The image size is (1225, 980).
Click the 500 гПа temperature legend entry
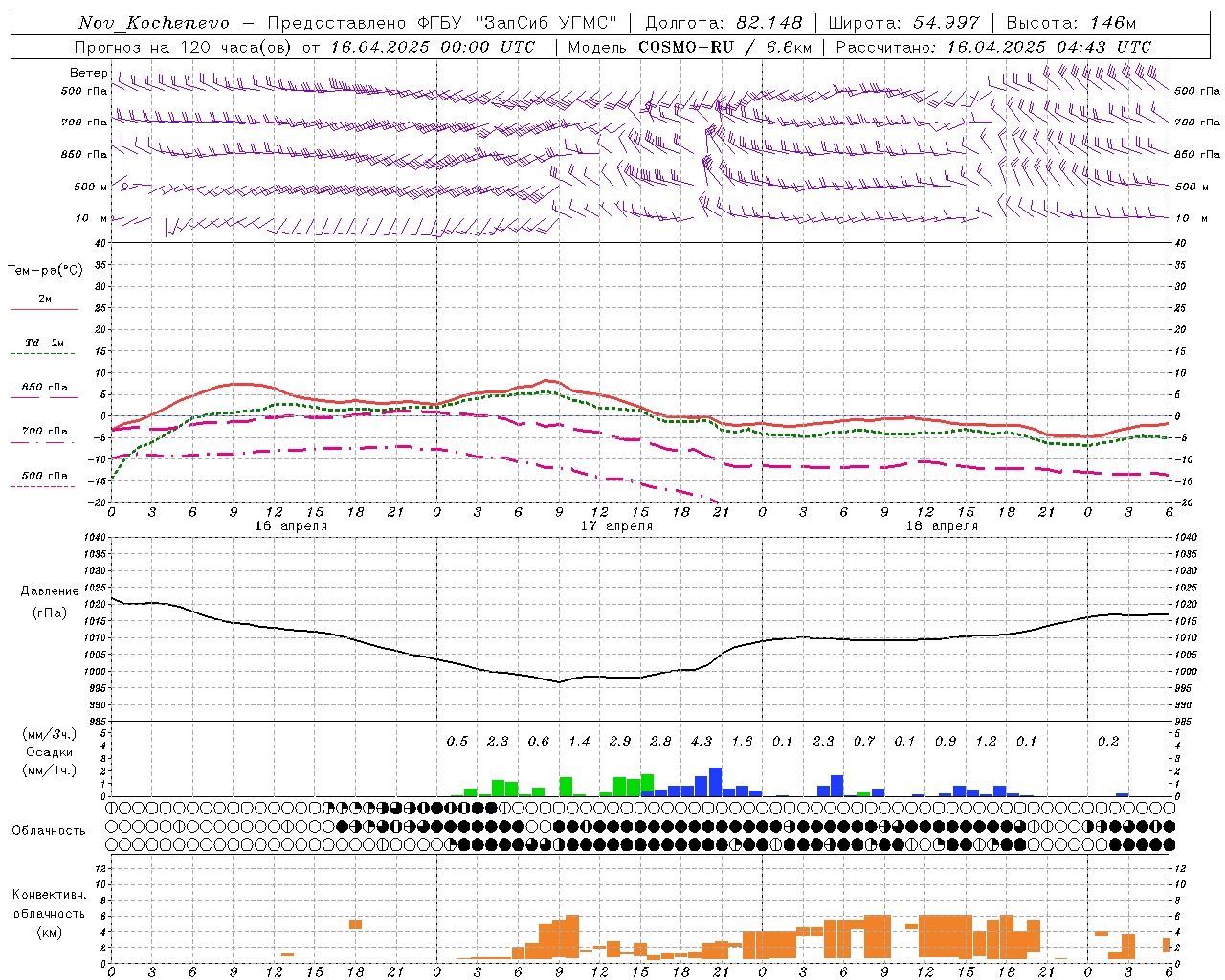pos(45,476)
